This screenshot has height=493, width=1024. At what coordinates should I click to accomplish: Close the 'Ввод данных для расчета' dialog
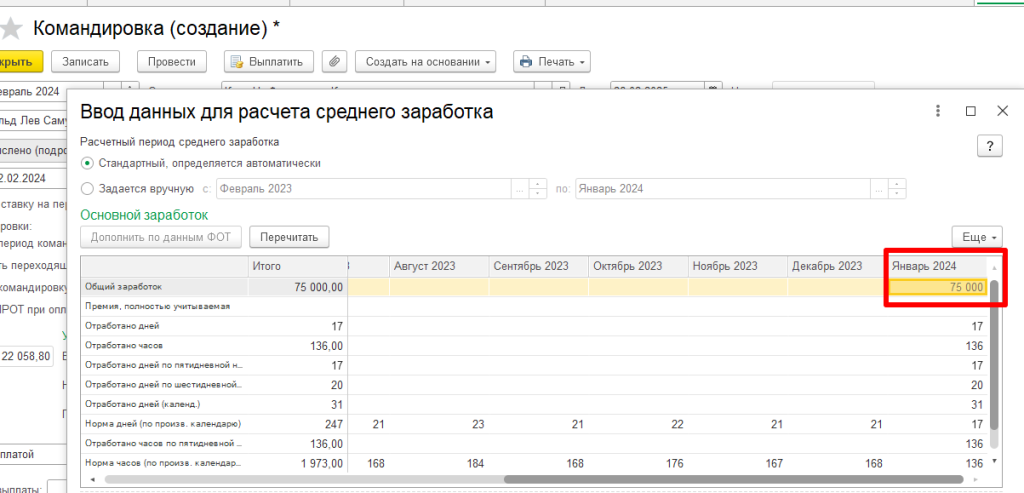1002,111
